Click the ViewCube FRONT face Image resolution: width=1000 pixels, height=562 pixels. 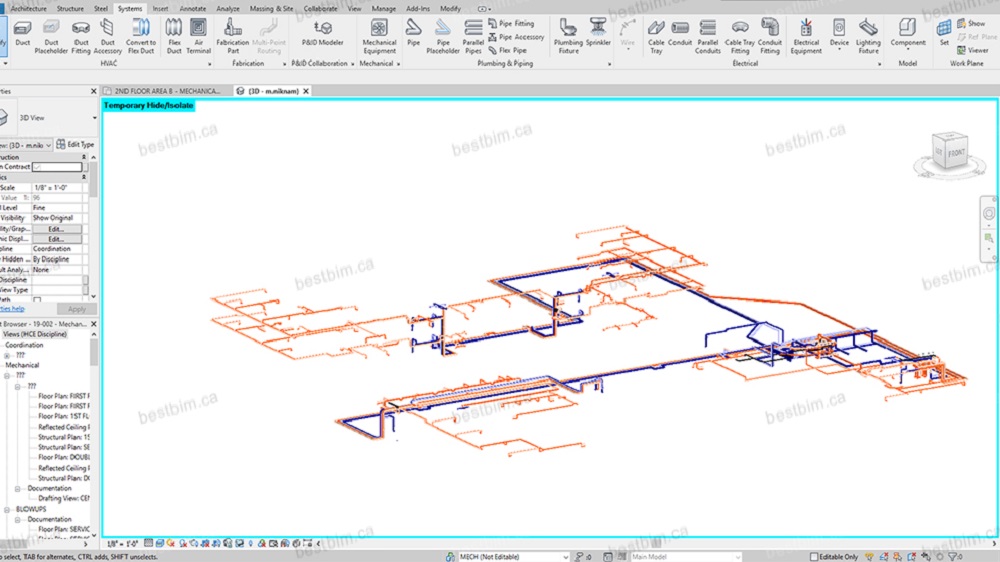(x=956, y=153)
